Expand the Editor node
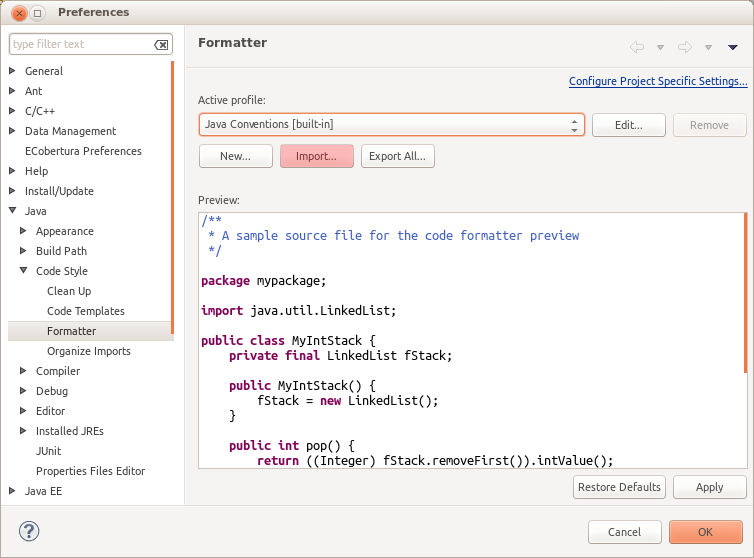 point(23,411)
